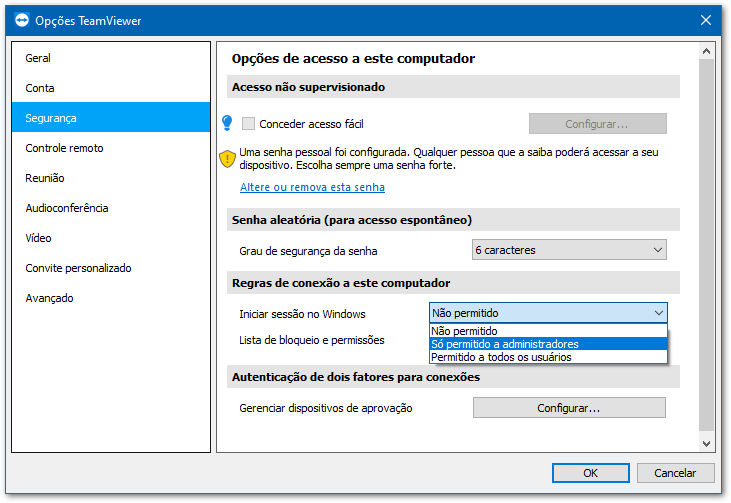The image size is (731, 503).
Task: Click the scrollbar up arrow
Action: pyautogui.click(x=706, y=51)
